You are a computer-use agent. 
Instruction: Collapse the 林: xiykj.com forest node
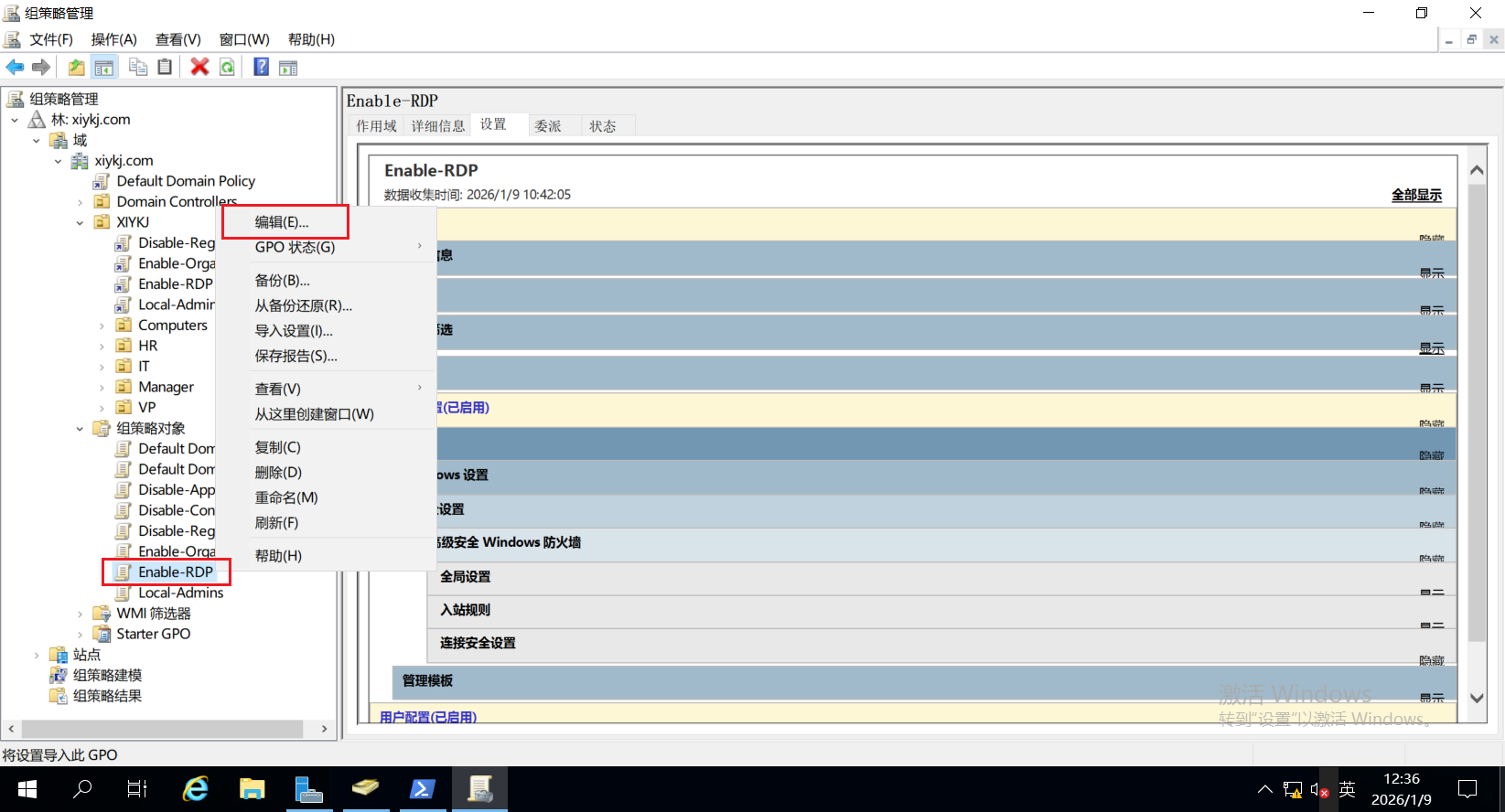pos(15,120)
